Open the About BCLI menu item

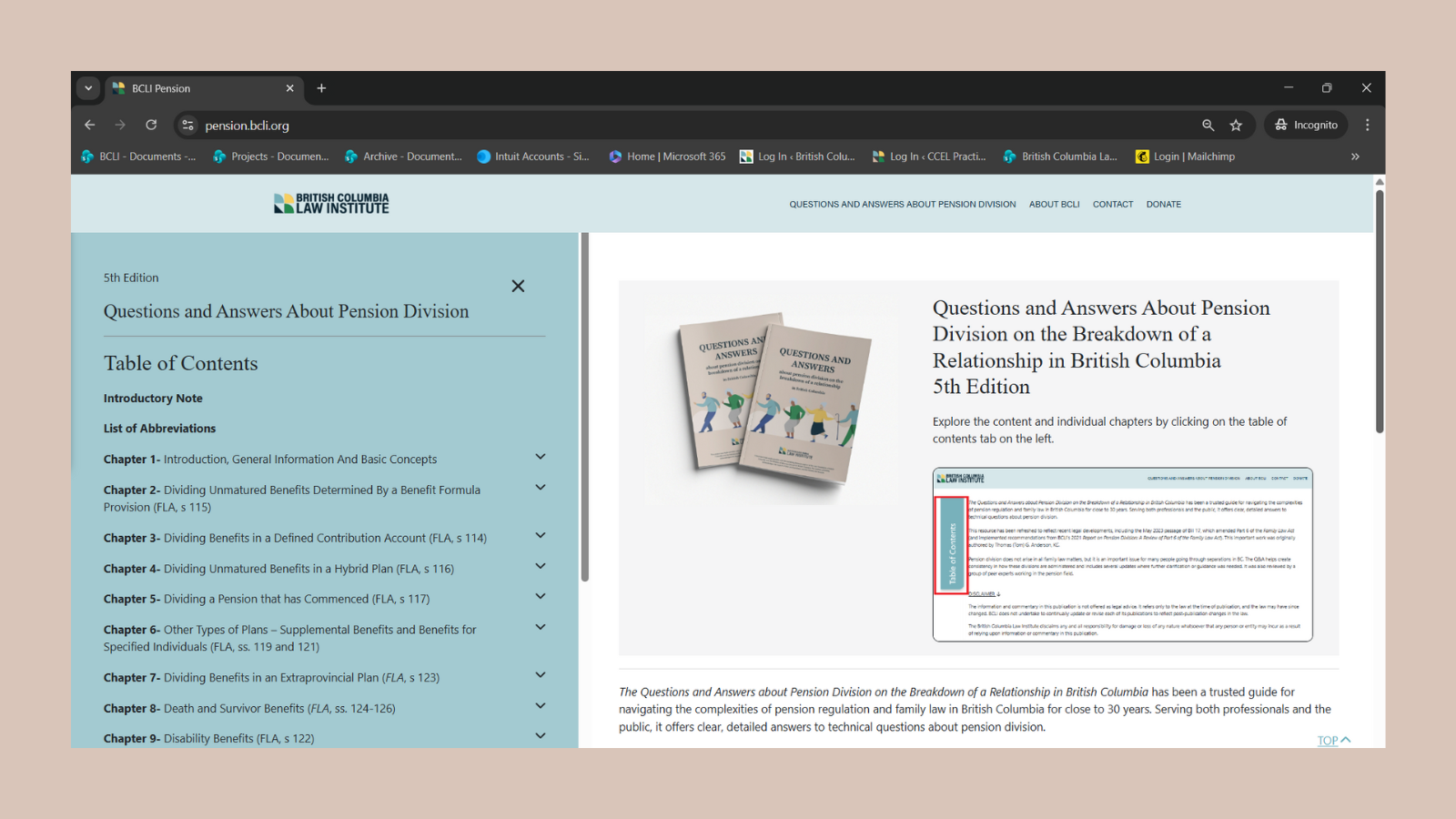click(1054, 205)
